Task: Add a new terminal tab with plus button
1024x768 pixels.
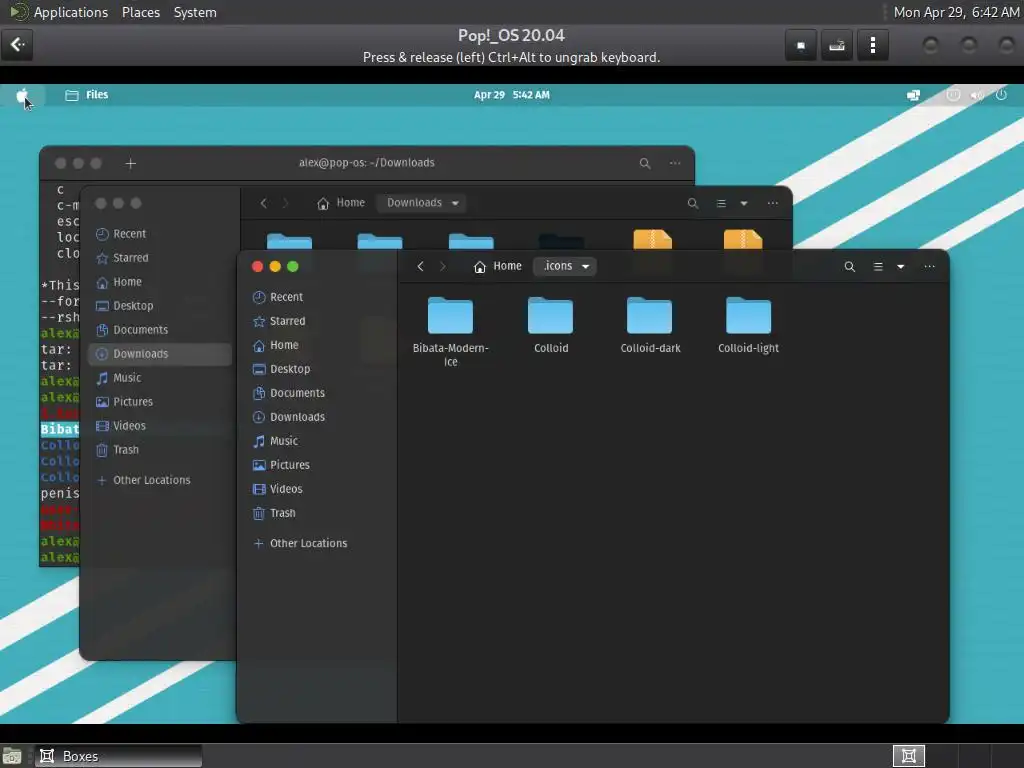Action: (x=131, y=163)
